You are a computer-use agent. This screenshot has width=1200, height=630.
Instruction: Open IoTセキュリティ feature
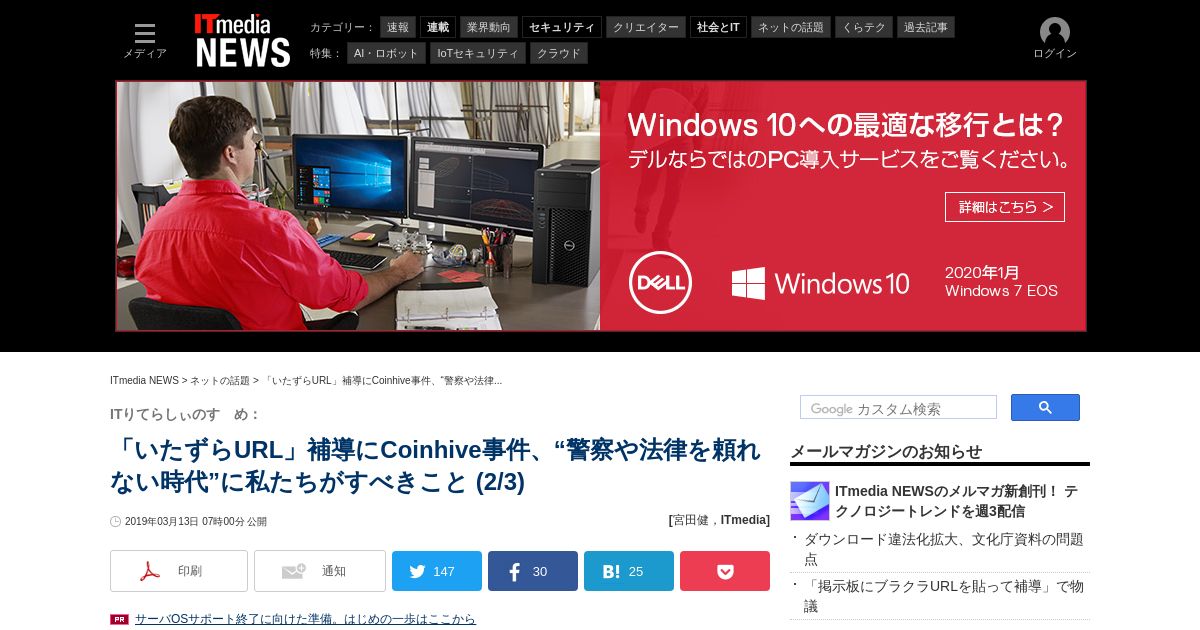point(478,53)
